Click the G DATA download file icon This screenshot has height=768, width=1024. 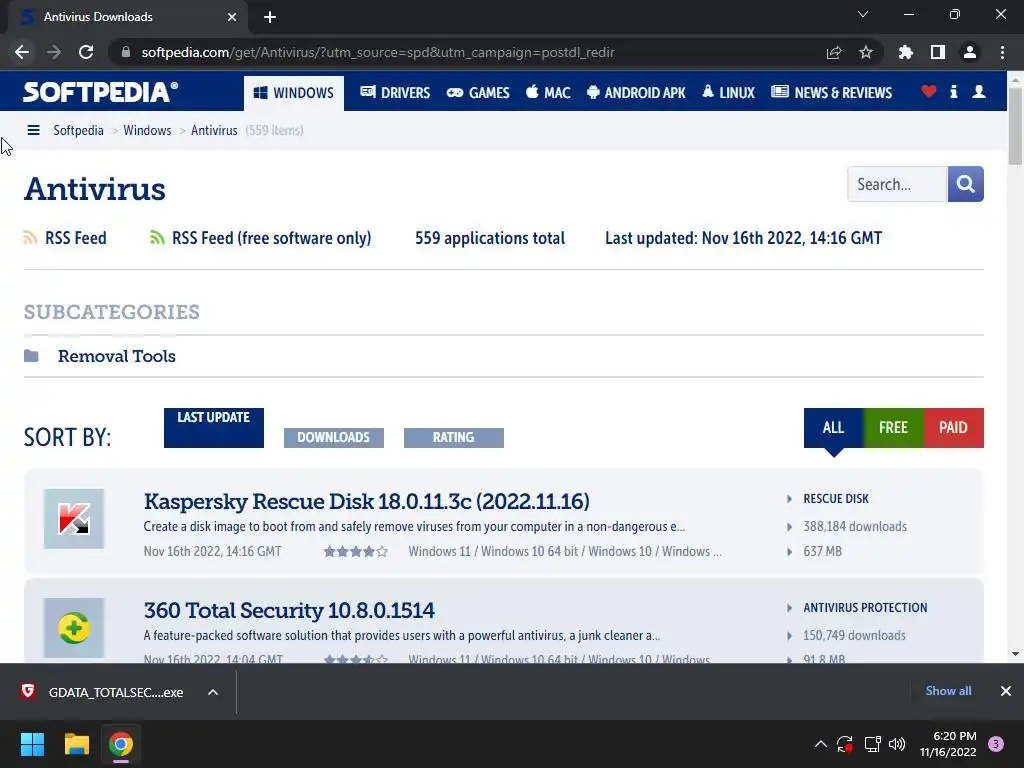coord(27,692)
